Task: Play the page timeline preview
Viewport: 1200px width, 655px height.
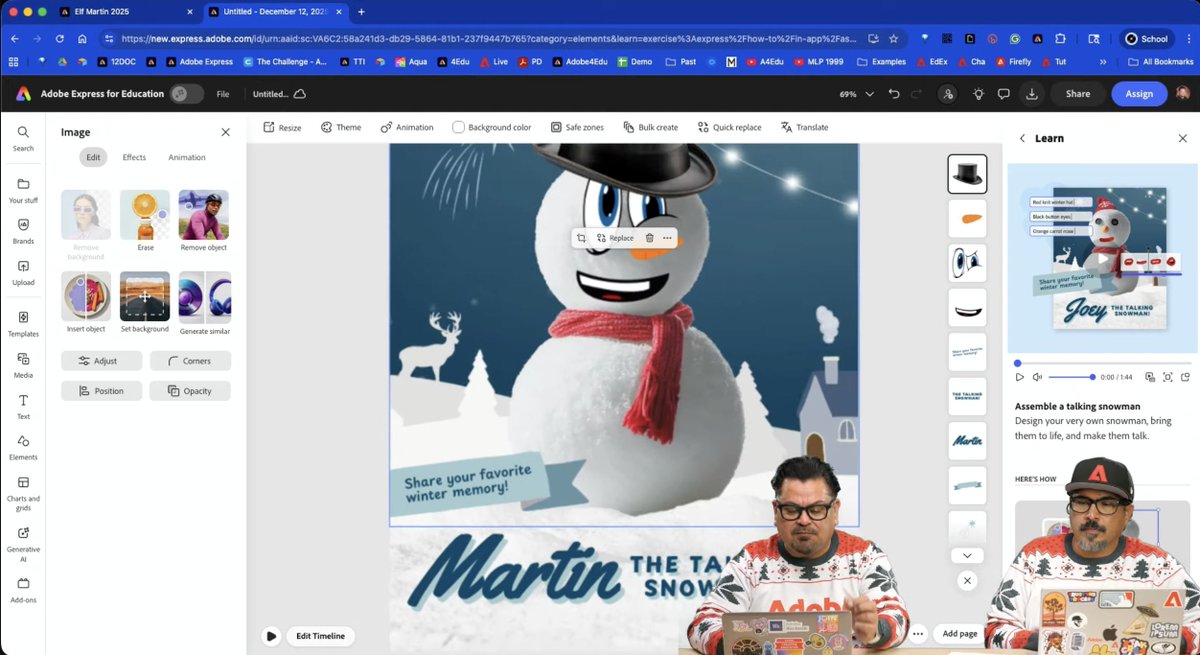Action: pyautogui.click(x=271, y=636)
